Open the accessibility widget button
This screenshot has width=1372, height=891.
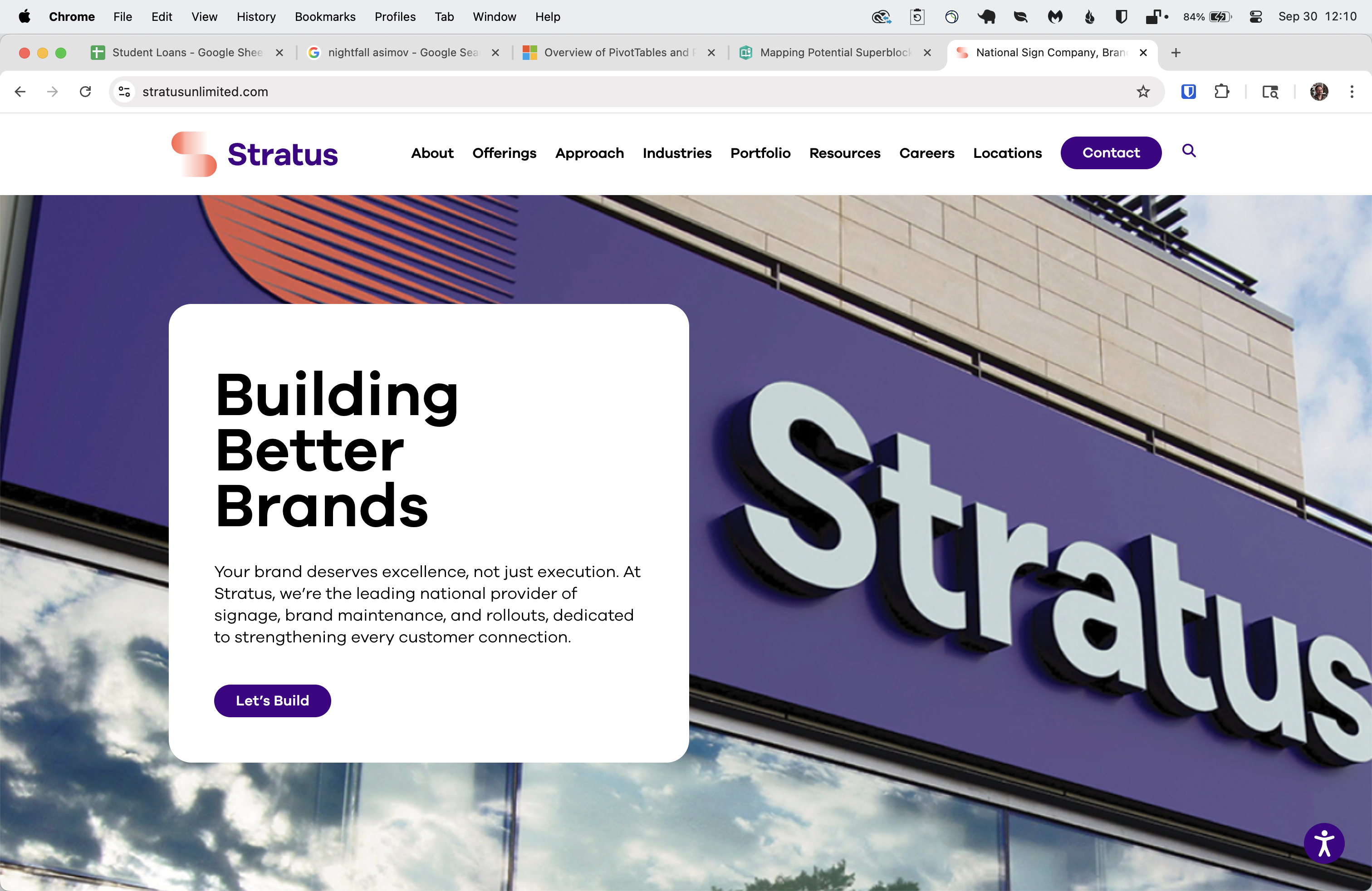[1323, 843]
